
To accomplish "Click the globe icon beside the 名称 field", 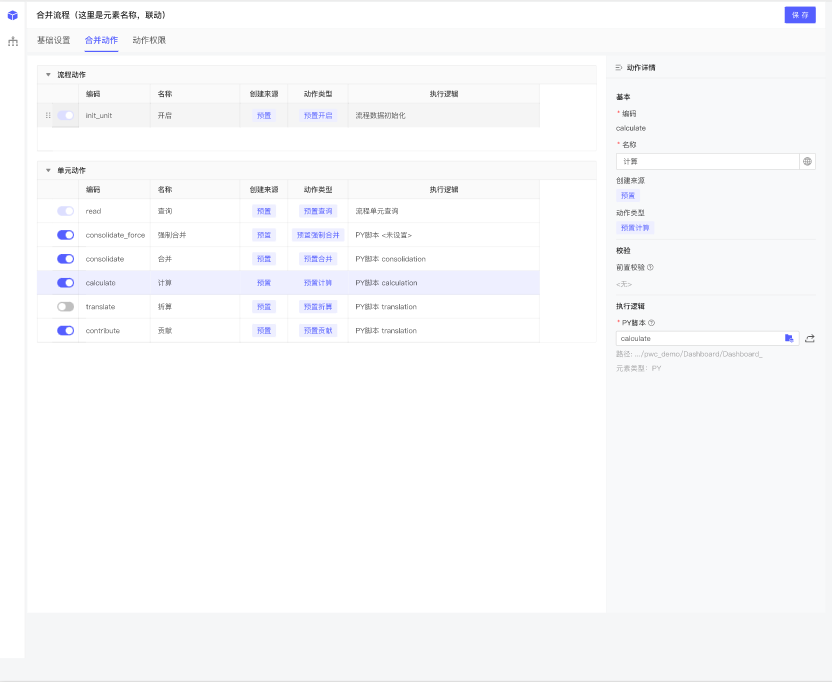I will (x=807, y=161).
